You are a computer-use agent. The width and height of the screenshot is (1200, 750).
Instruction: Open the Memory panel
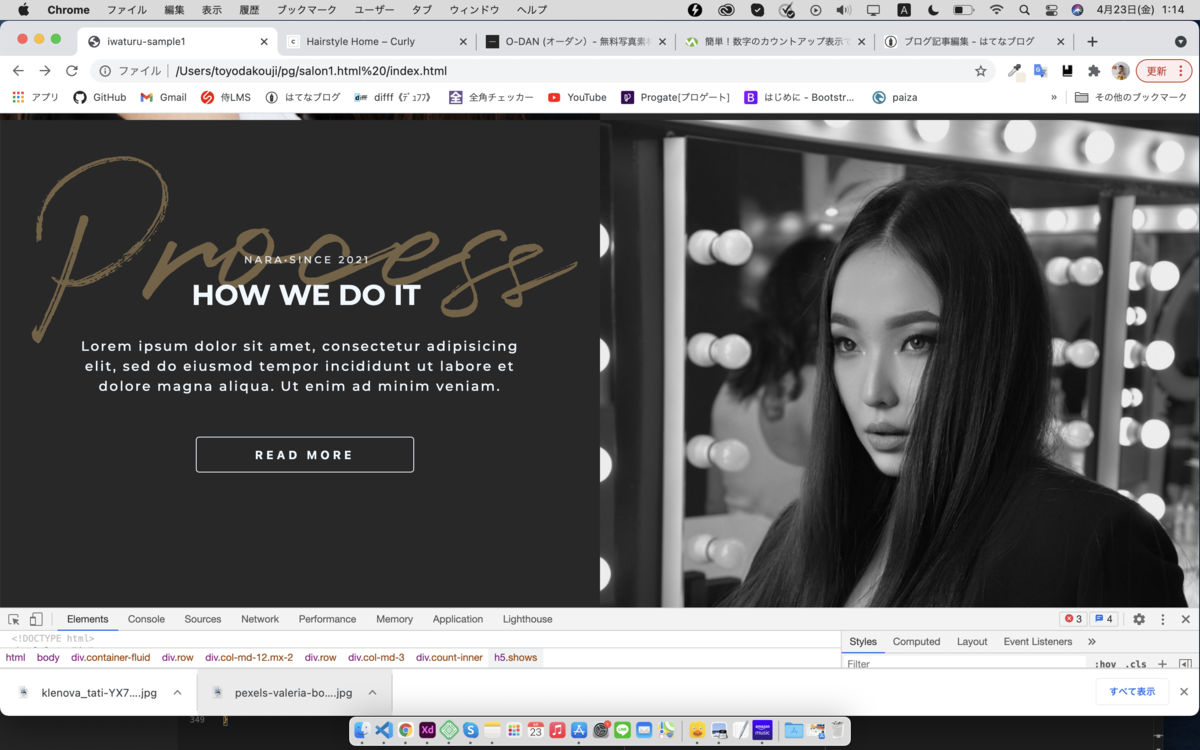394,619
